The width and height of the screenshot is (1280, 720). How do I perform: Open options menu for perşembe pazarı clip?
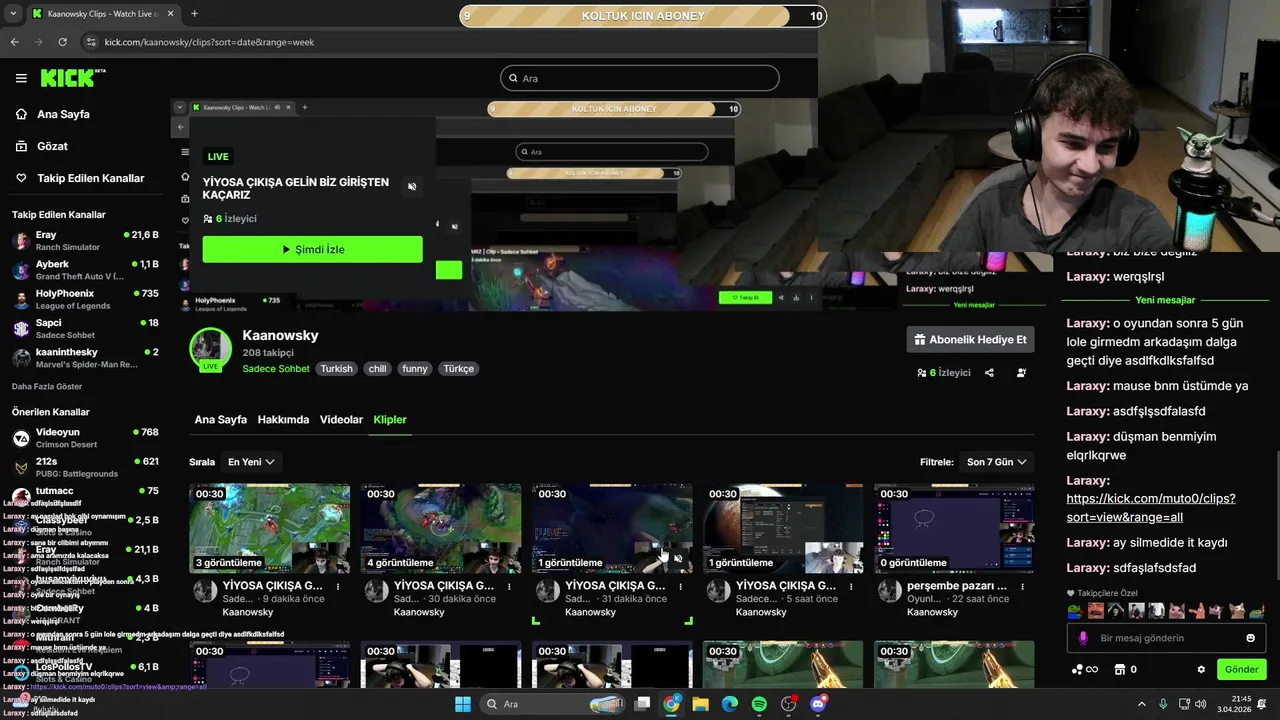point(1022,587)
